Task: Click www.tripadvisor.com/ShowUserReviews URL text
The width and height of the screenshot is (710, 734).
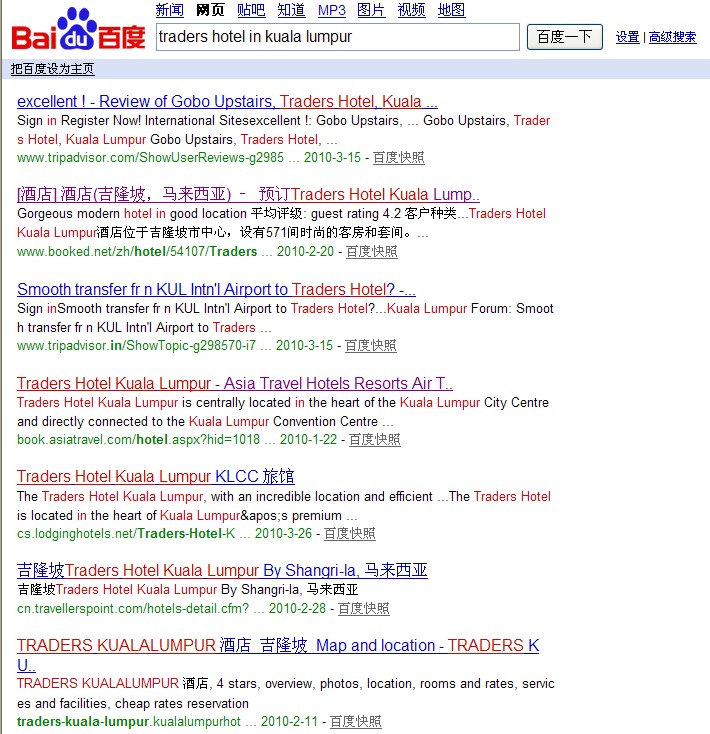Action: [x=150, y=157]
